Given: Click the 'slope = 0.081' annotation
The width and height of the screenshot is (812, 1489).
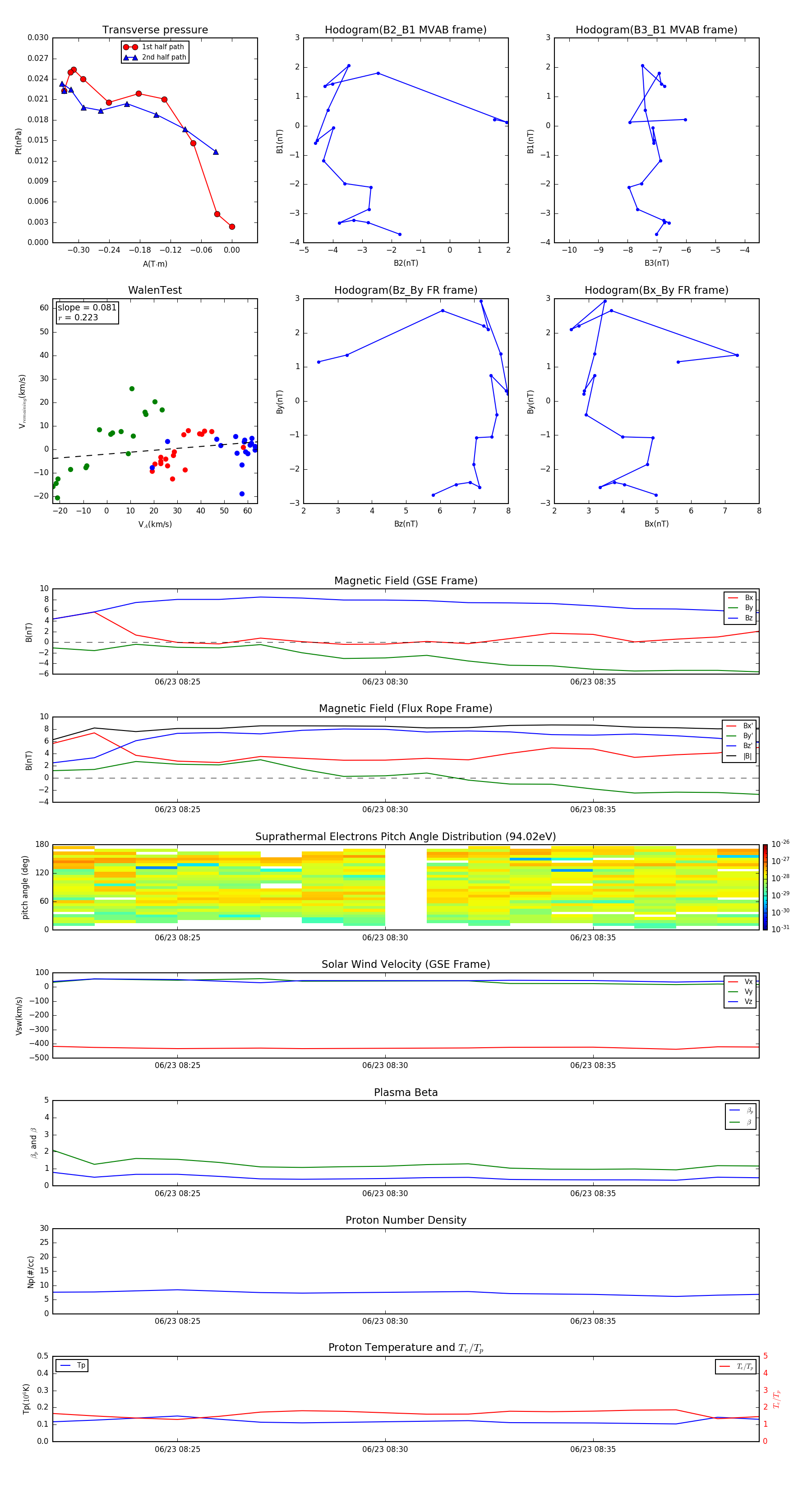Looking at the screenshot, I should [87, 308].
